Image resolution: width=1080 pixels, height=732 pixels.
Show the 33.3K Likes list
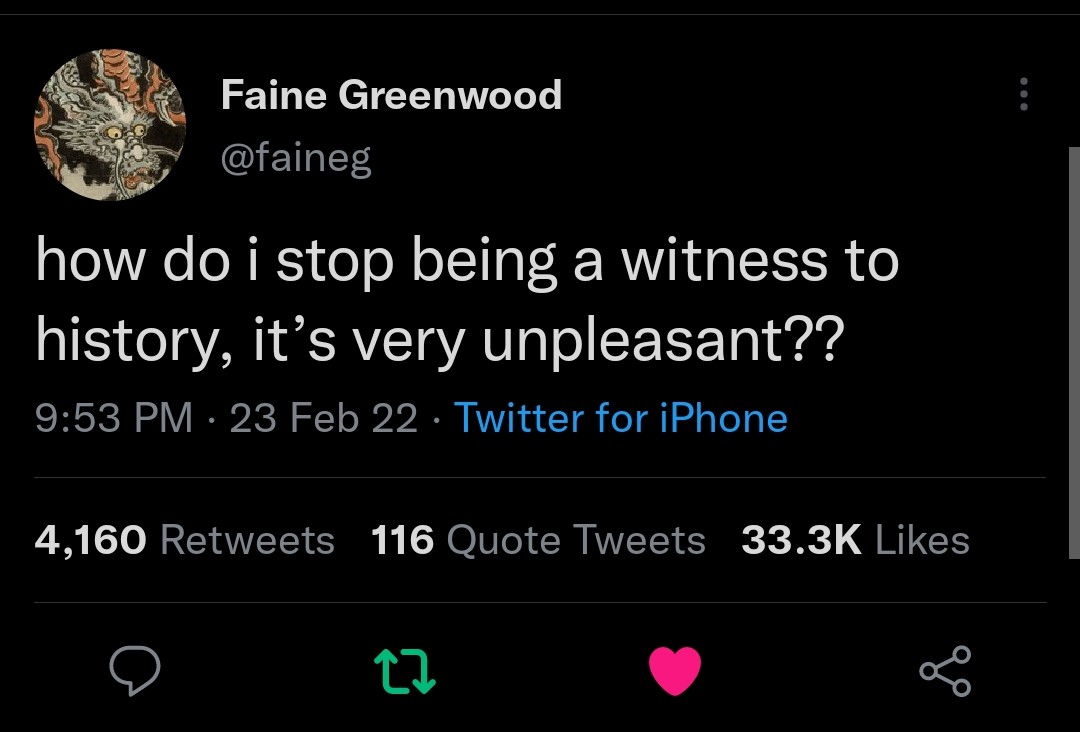[x=855, y=541]
